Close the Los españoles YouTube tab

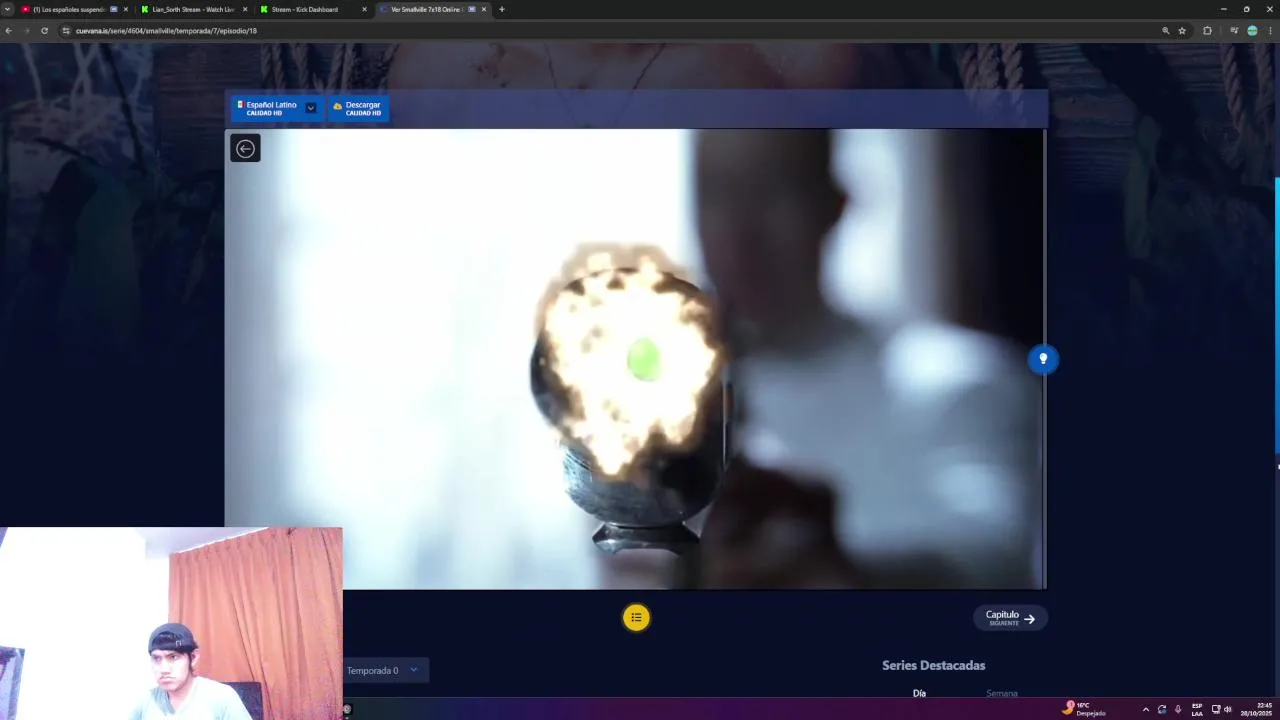pos(125,9)
